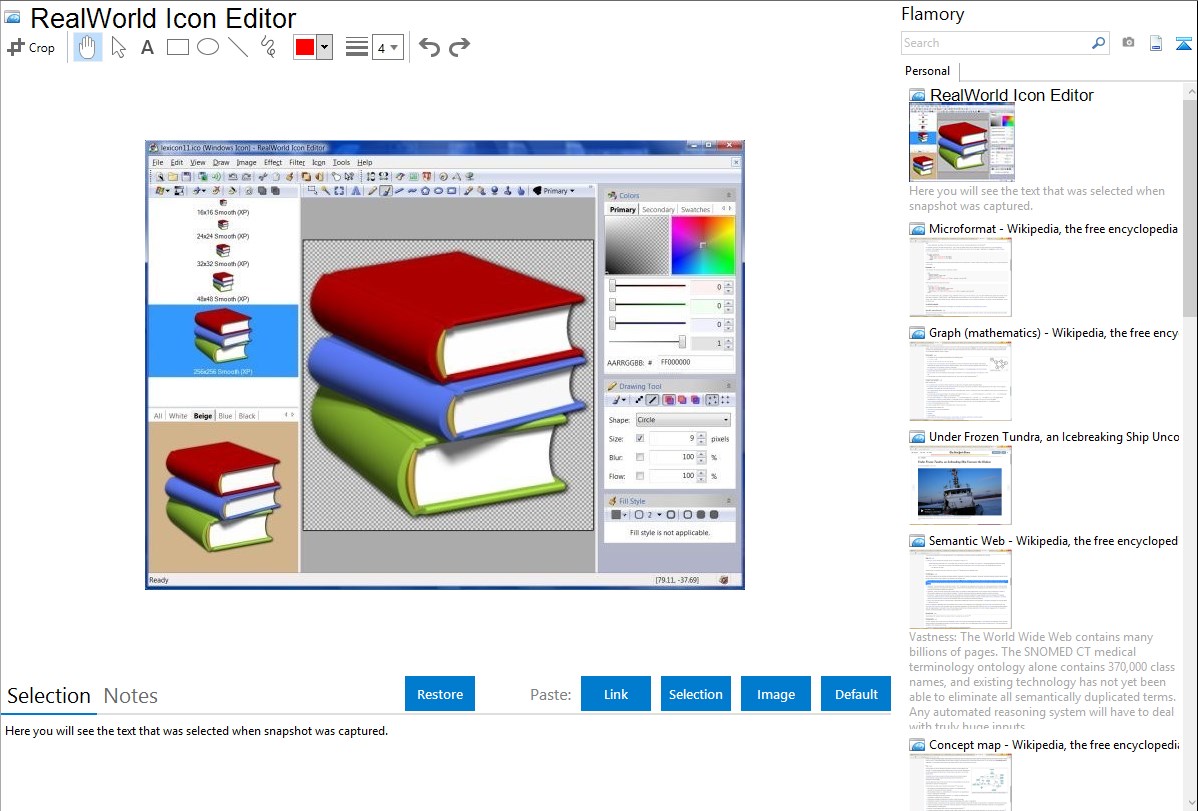This screenshot has height=811, width=1198.
Task: Pick the text annotation tool
Action: 147,47
